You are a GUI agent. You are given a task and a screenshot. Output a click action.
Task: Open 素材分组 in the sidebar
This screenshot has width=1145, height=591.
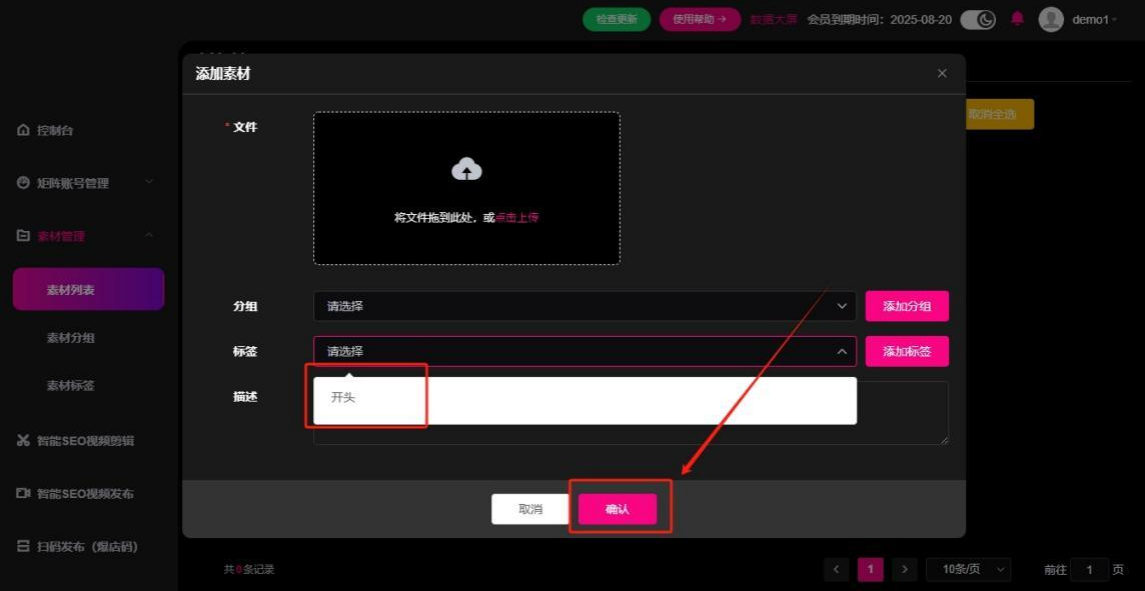click(71, 338)
